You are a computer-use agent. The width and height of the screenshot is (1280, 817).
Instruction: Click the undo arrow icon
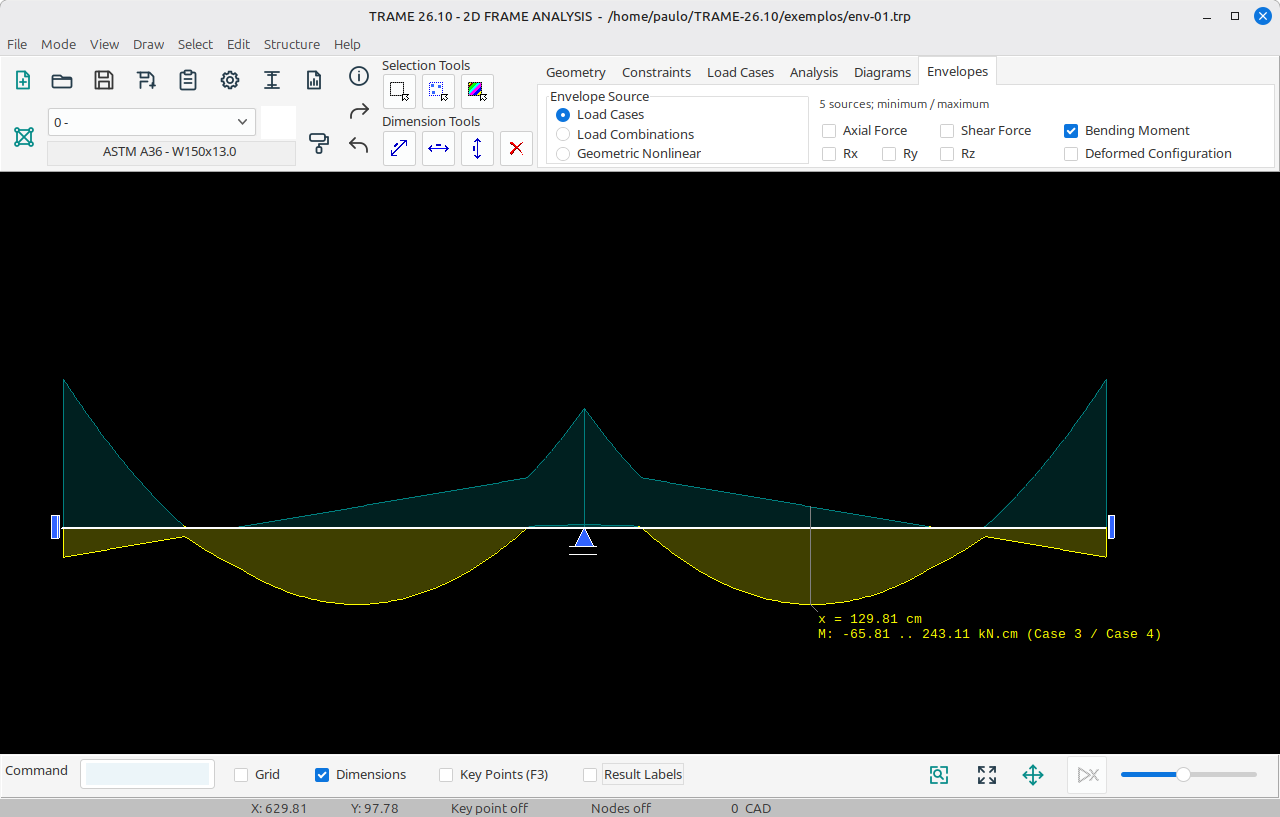click(359, 145)
